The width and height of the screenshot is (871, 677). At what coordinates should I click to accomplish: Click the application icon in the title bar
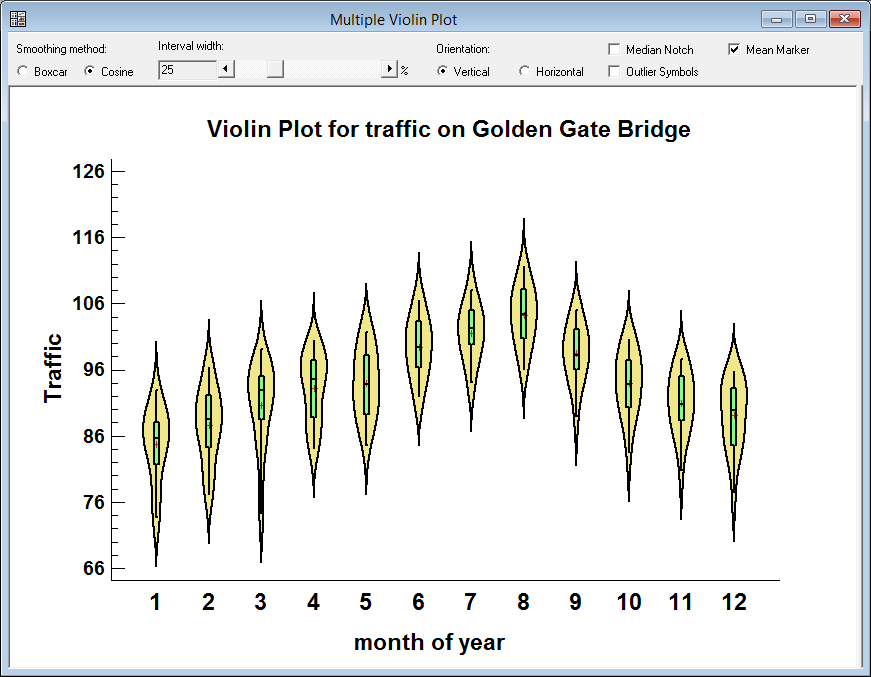17,17
